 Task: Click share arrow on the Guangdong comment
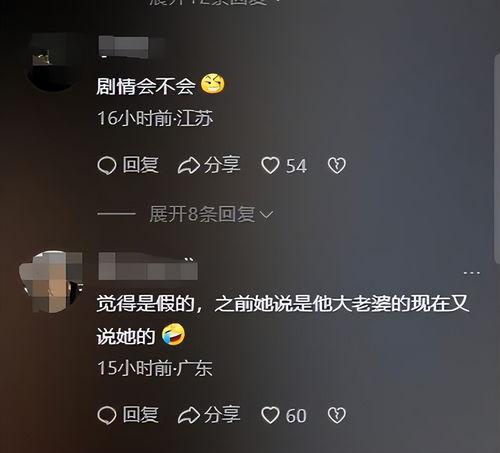pyautogui.click(x=189, y=415)
